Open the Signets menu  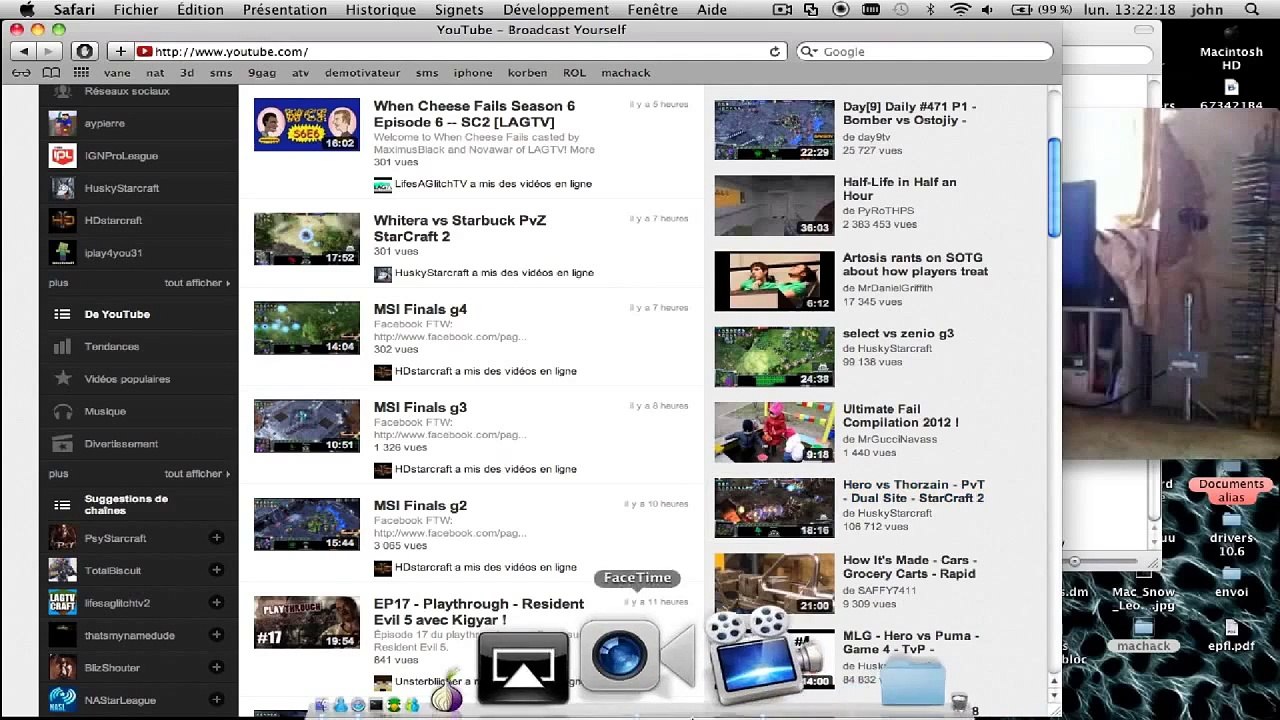(x=459, y=10)
